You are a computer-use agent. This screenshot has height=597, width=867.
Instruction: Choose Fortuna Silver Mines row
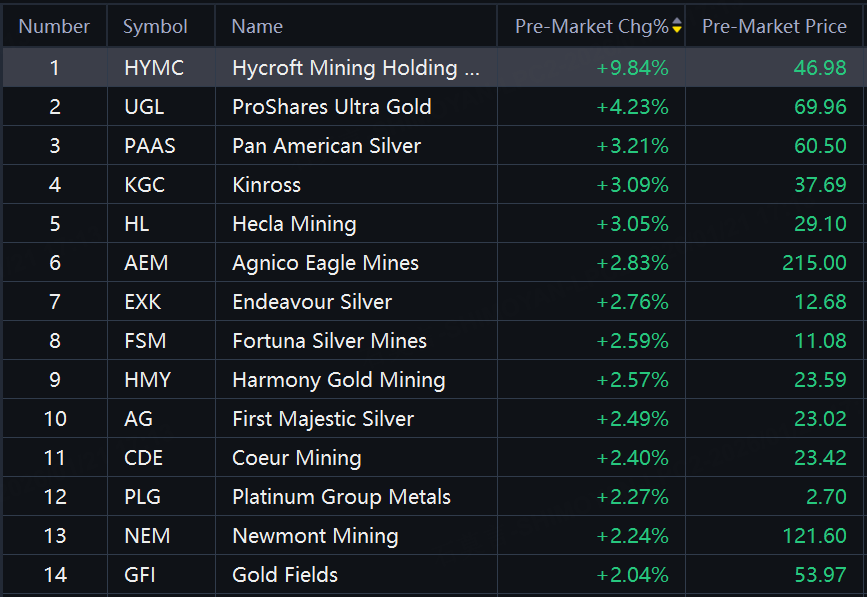[329, 341]
